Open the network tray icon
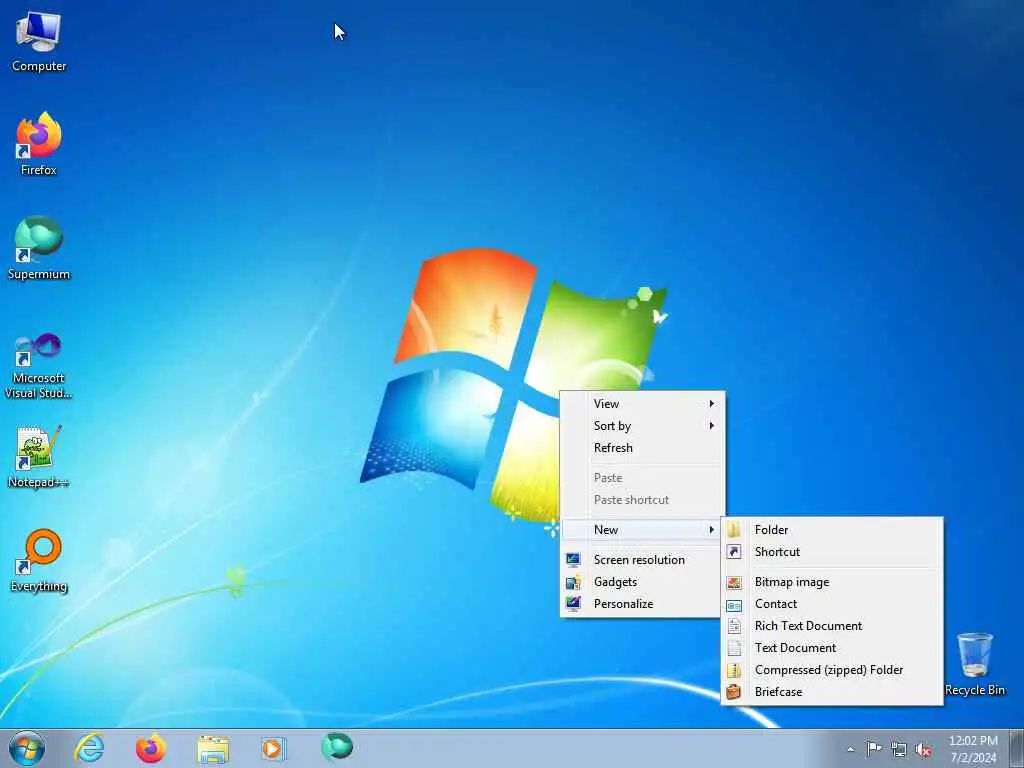This screenshot has height=768, width=1024. pyautogui.click(x=899, y=749)
